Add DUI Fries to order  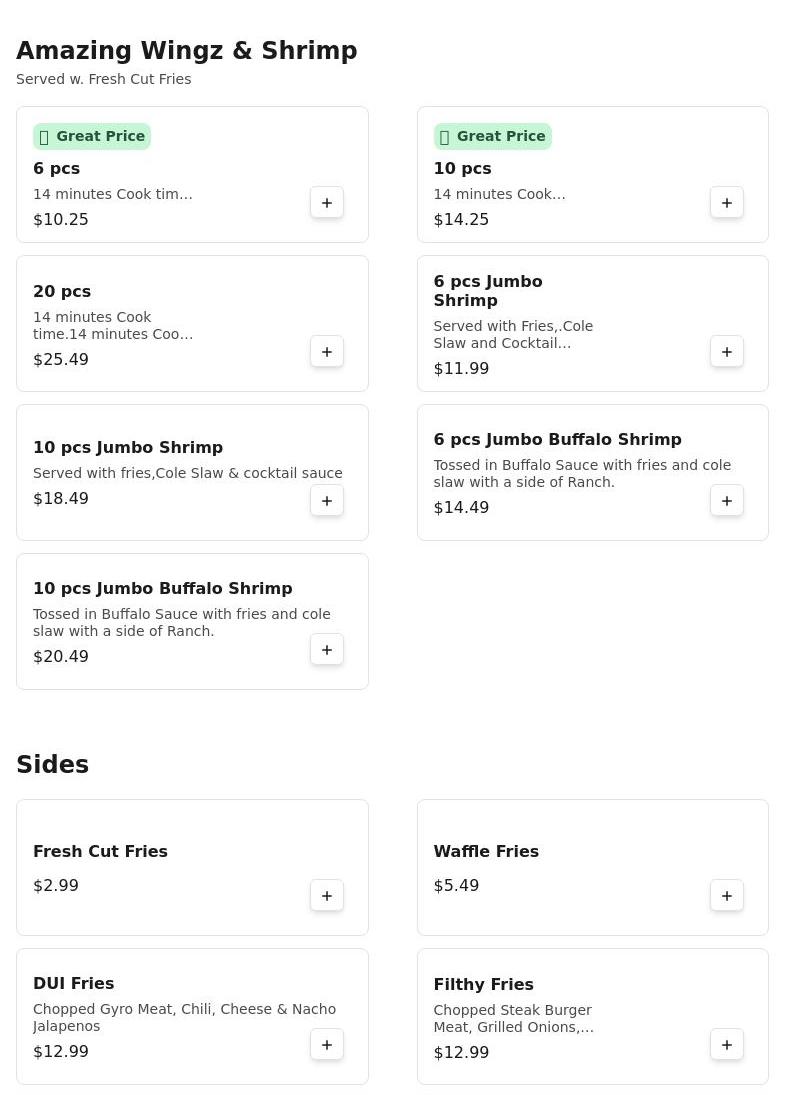pyautogui.click(x=327, y=1044)
